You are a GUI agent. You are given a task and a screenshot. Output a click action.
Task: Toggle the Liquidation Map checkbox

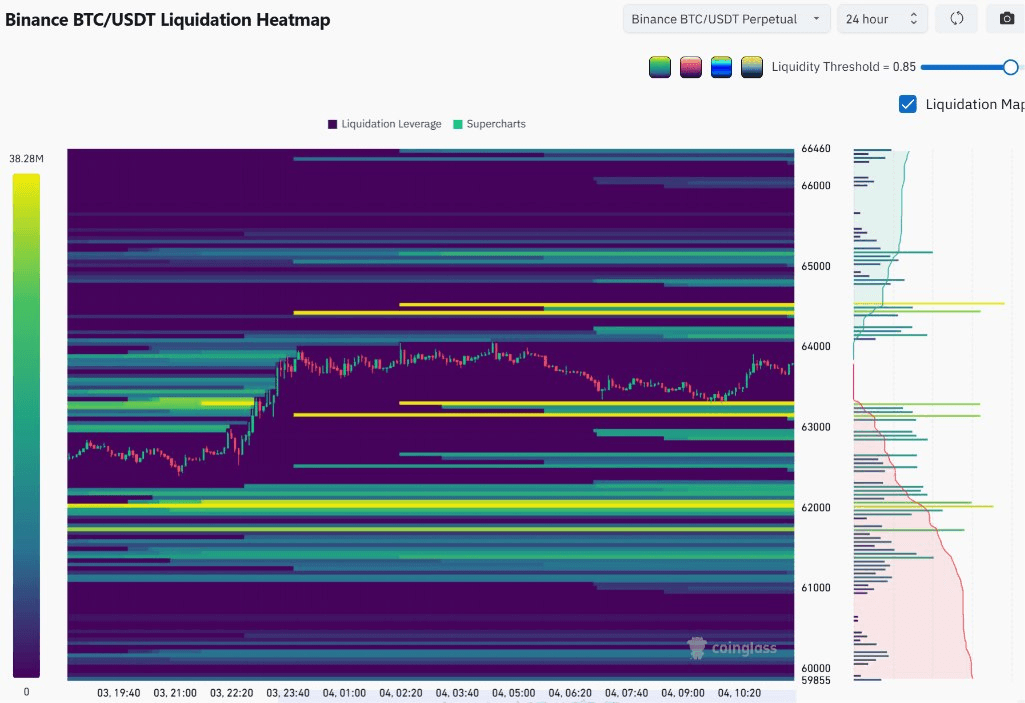pyautogui.click(x=907, y=104)
